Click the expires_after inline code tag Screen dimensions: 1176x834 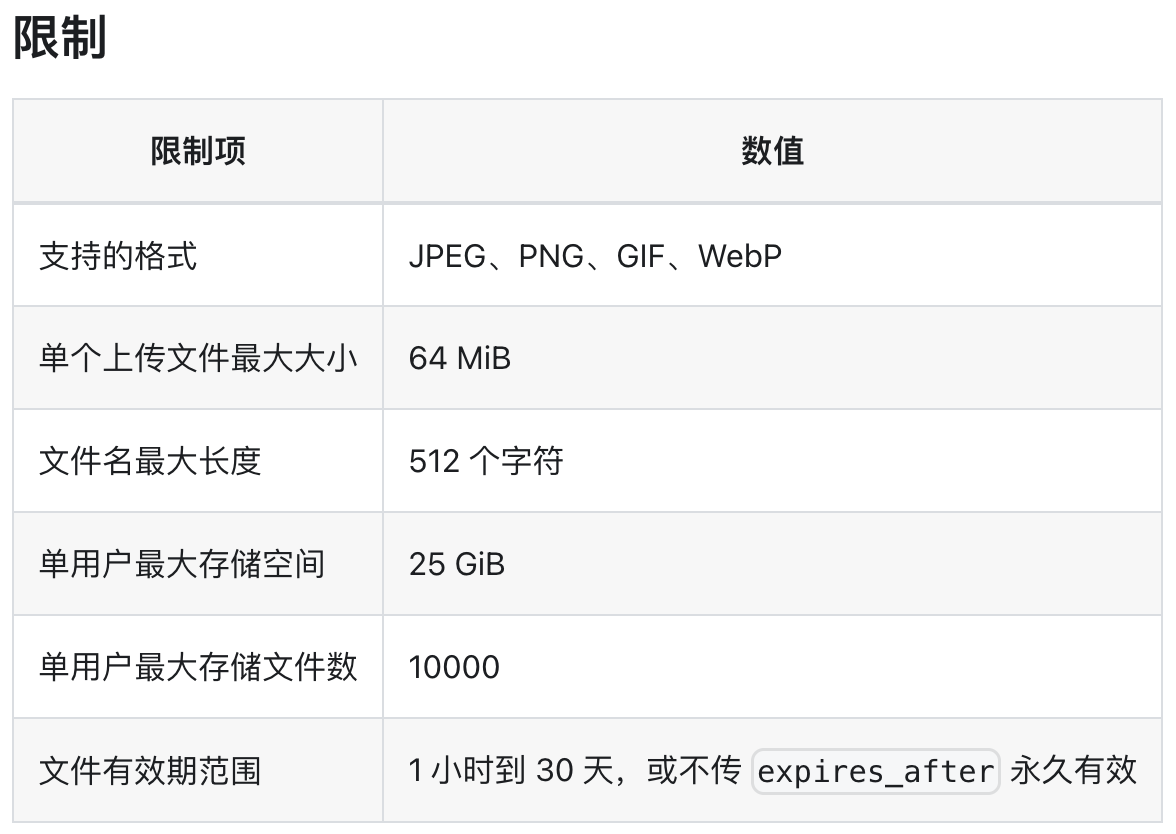point(875,771)
